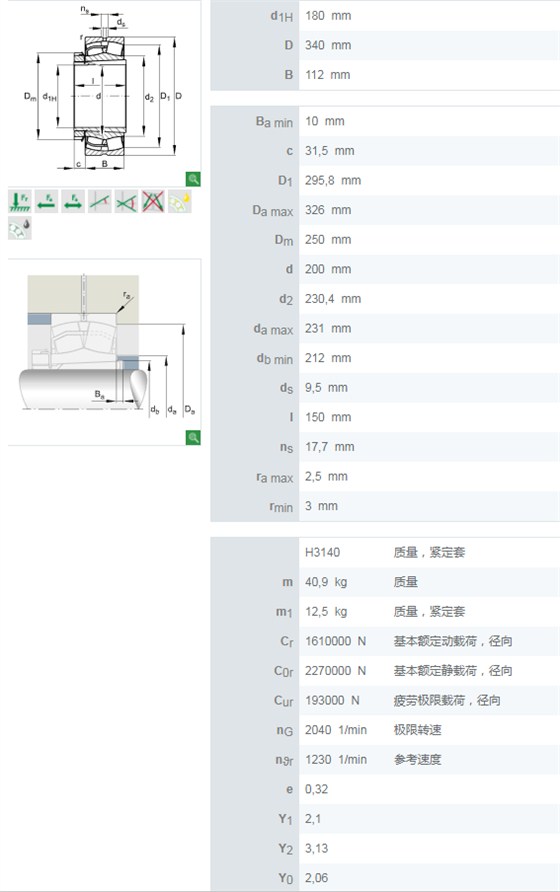Select the Y1 value 2,1

[x=313, y=819]
